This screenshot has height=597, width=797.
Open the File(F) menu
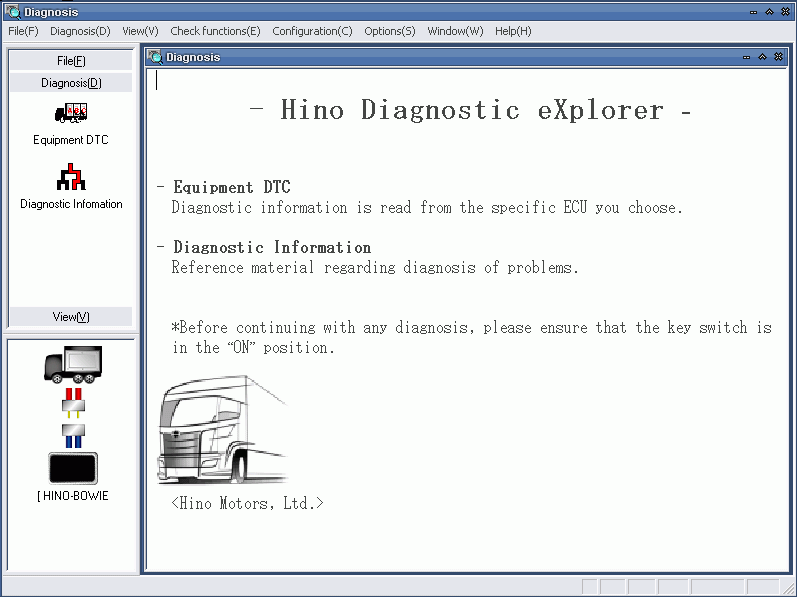pyautogui.click(x=23, y=31)
